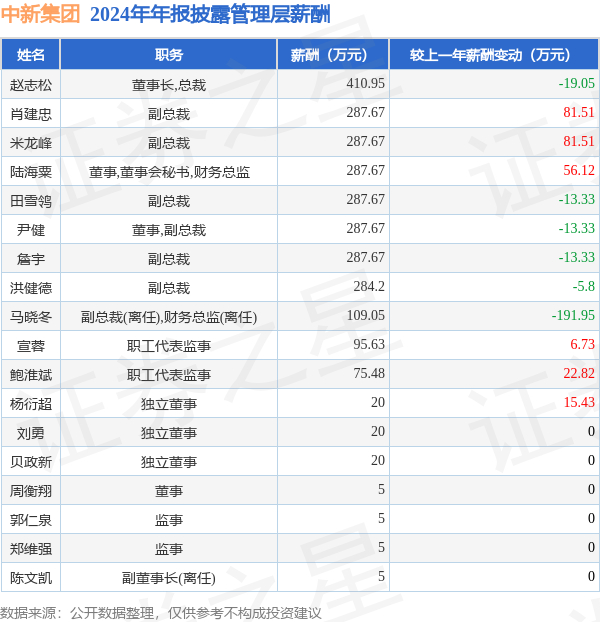Select the 副董事长(离任) position cell
Screen dimensions: 600x622
(x=169, y=578)
